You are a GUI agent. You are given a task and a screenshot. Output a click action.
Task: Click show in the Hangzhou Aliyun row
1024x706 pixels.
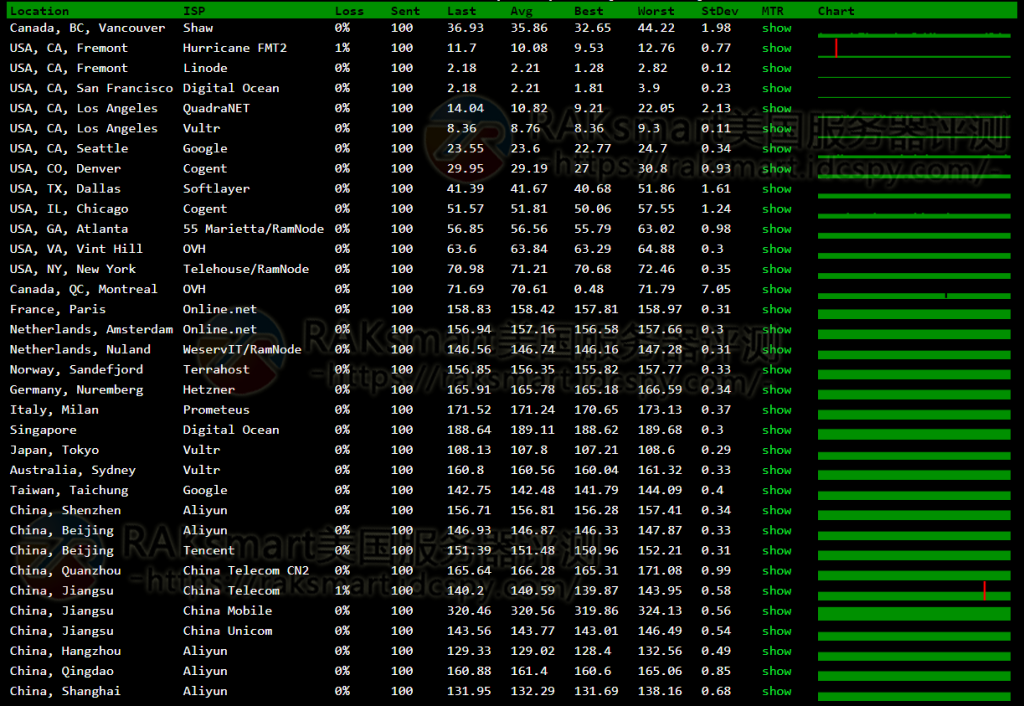click(776, 651)
